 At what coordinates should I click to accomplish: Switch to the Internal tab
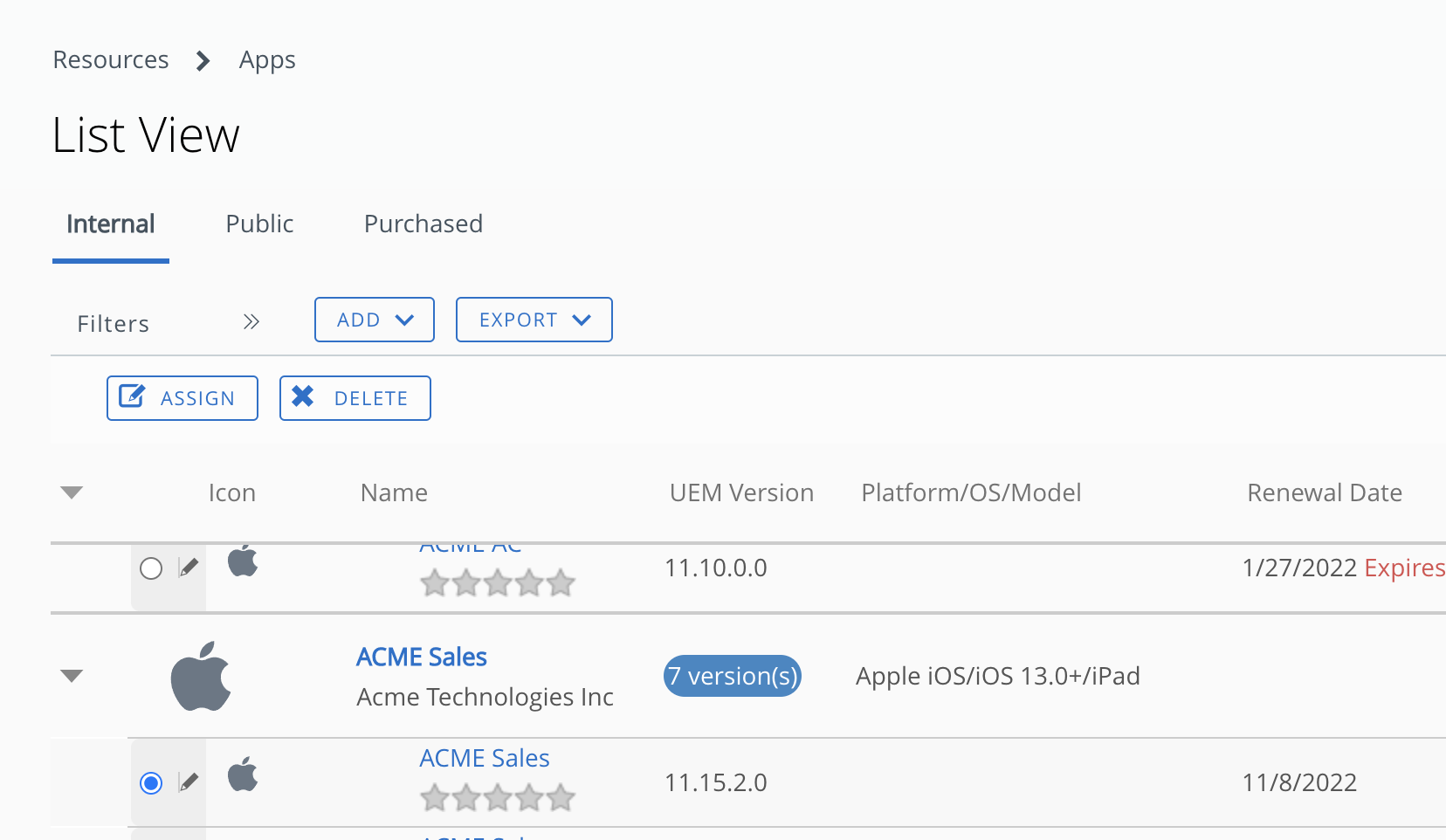(111, 224)
